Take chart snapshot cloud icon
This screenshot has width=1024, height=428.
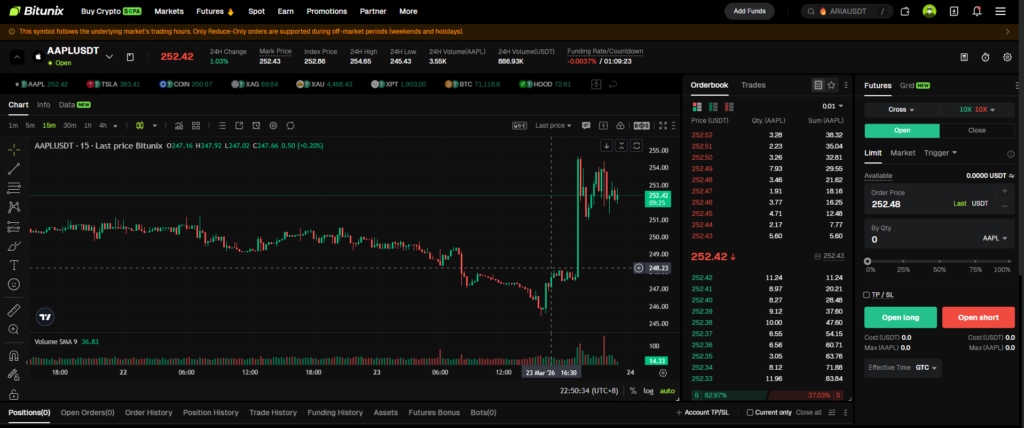pos(620,125)
